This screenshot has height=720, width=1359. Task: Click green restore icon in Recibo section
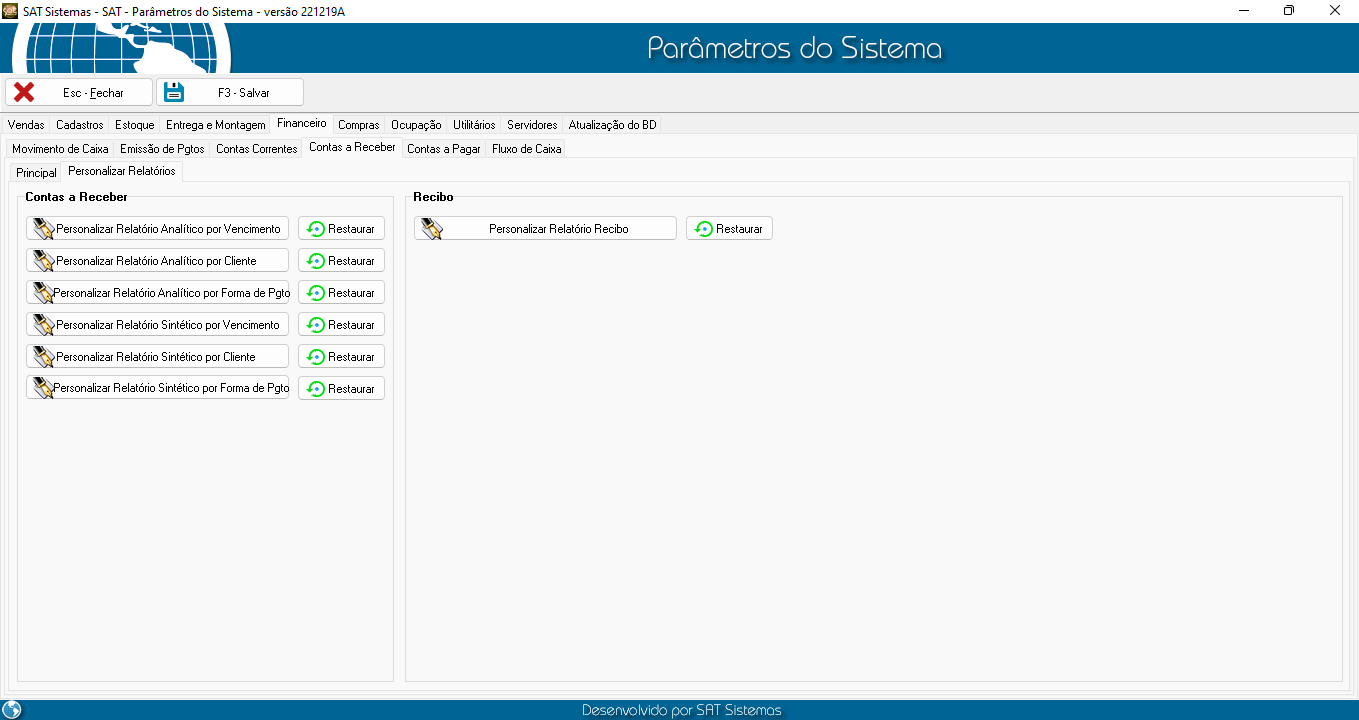coord(704,229)
